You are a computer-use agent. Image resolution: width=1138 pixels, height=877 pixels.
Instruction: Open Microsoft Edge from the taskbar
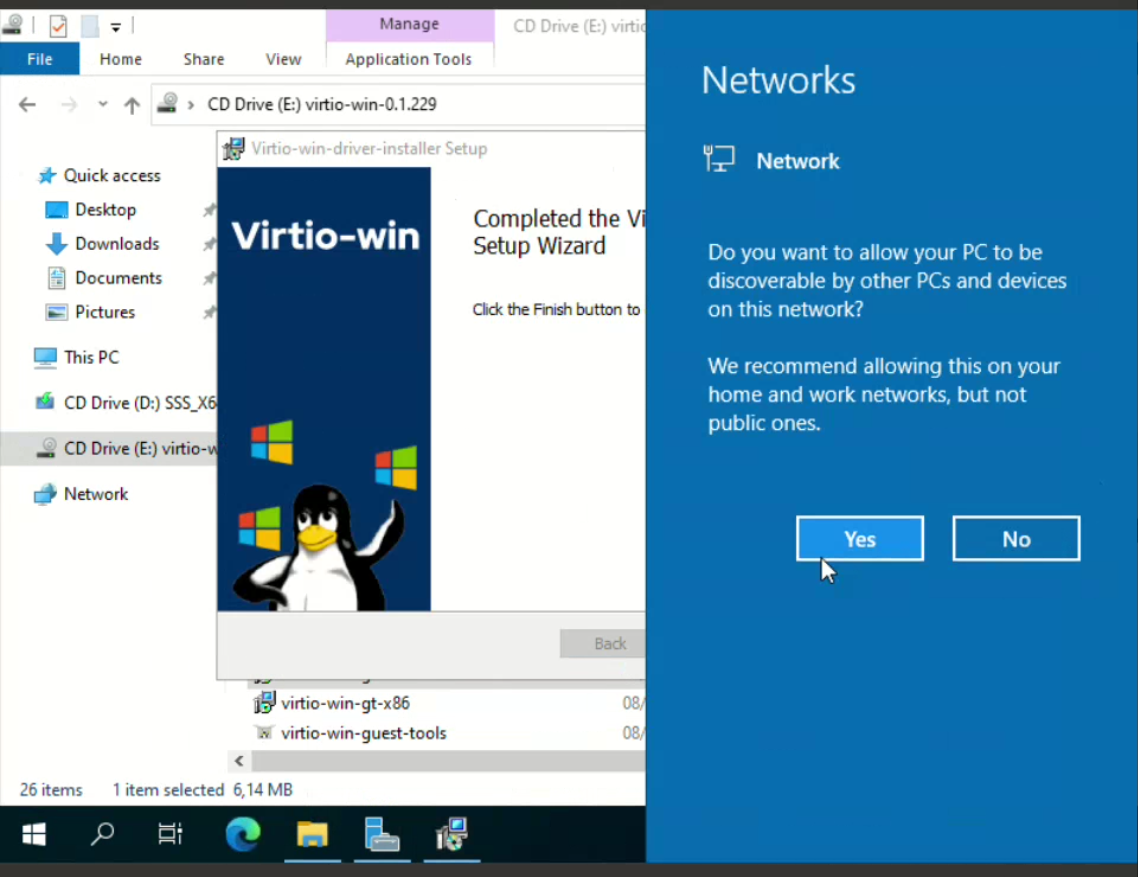coord(242,833)
